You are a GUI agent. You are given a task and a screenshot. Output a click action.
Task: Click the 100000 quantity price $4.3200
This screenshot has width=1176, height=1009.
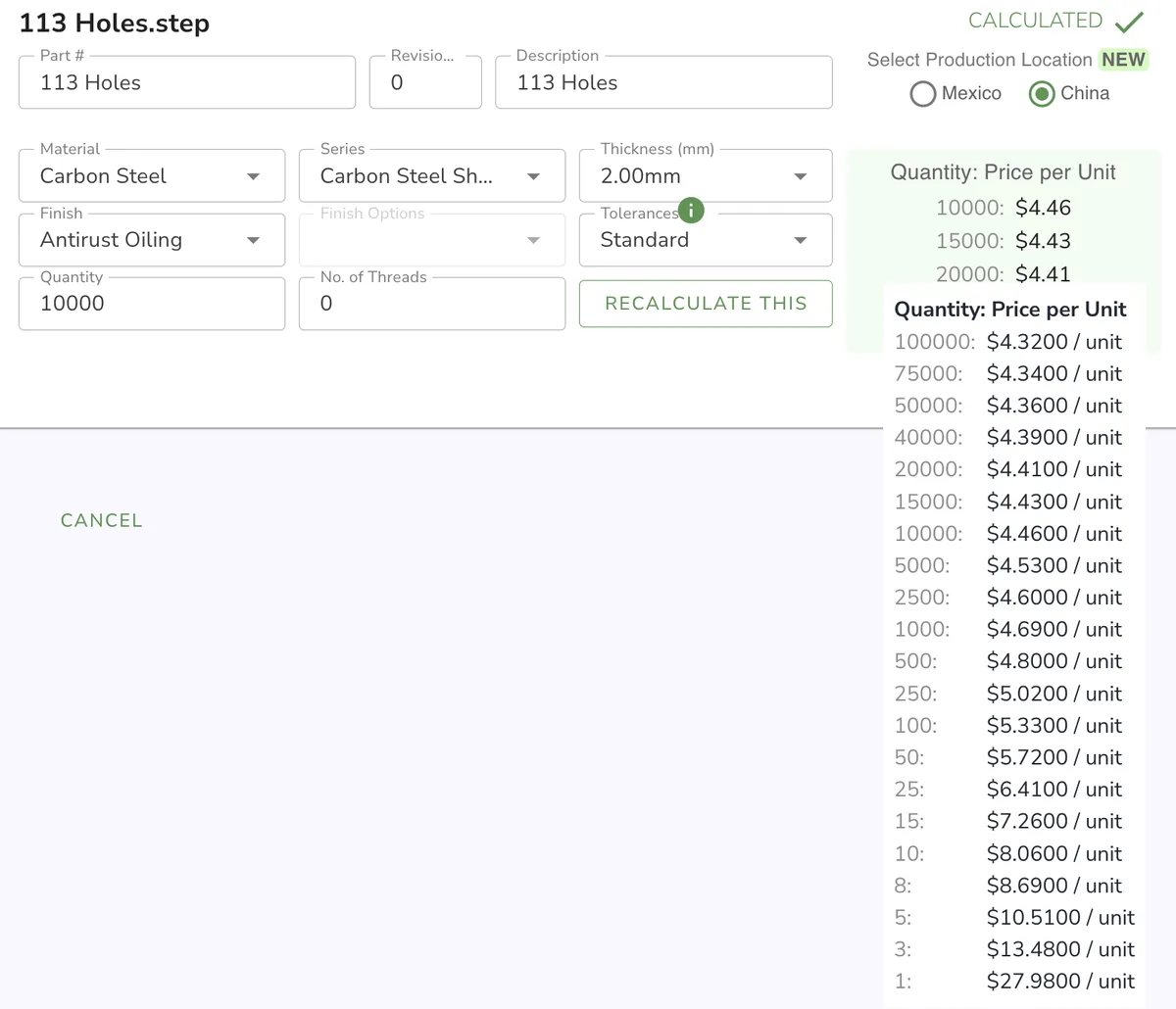1054,342
